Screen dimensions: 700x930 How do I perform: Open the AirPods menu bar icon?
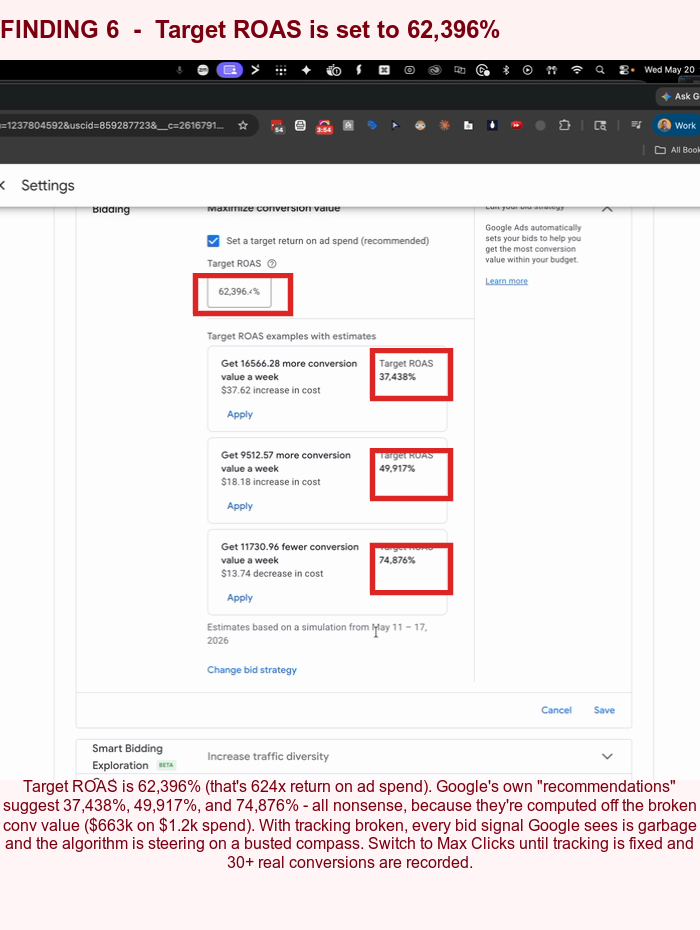552,70
